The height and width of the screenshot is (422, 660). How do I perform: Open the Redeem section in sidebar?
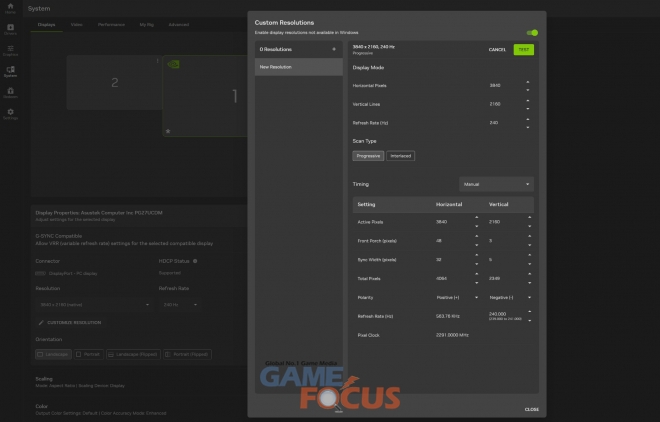[x=10, y=92]
